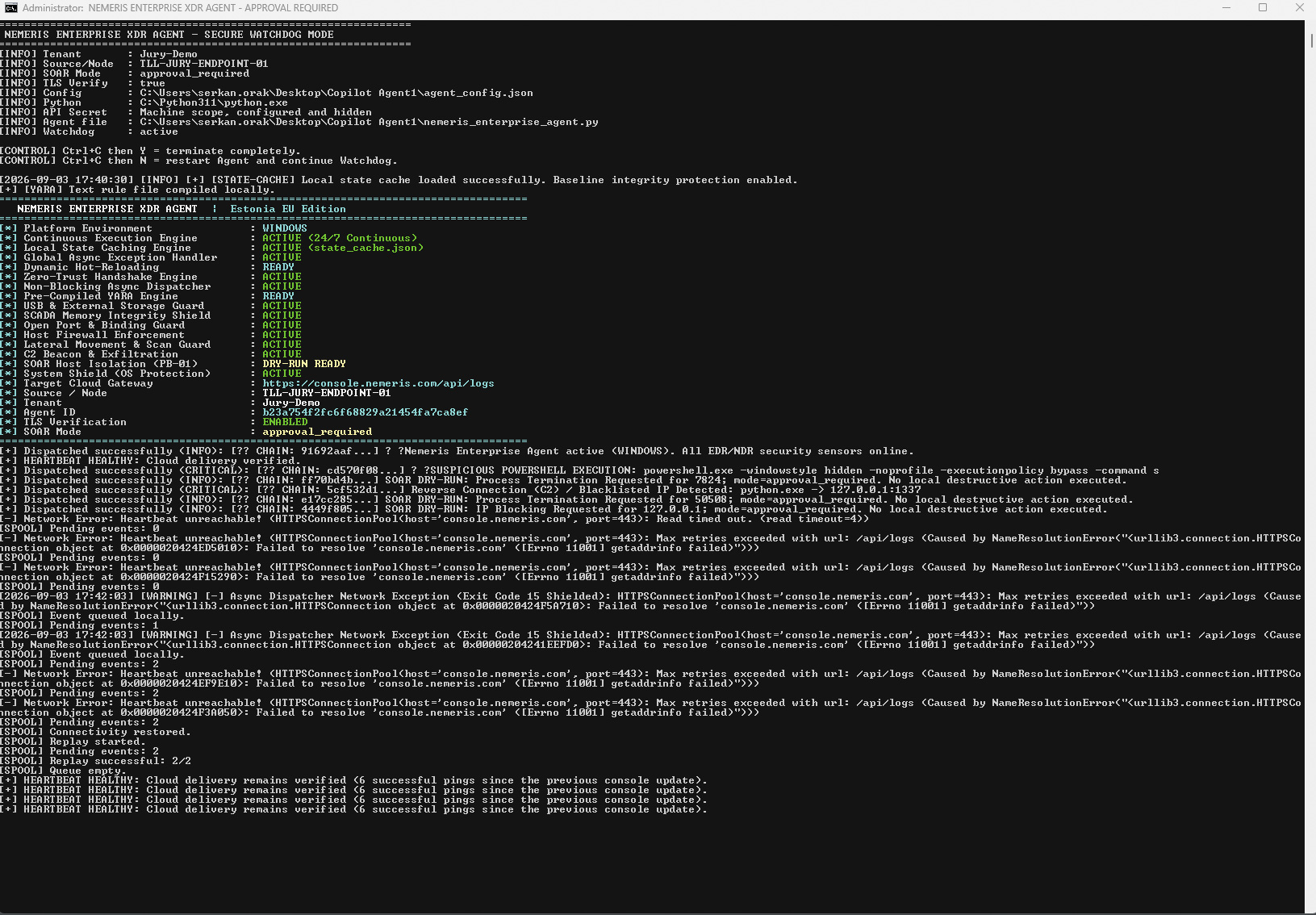The height and width of the screenshot is (915, 1316).
Task: Click the 'HEARTBEAT HEALTHY: Cloud delivery verified.' line
Action: pyautogui.click(x=150, y=461)
